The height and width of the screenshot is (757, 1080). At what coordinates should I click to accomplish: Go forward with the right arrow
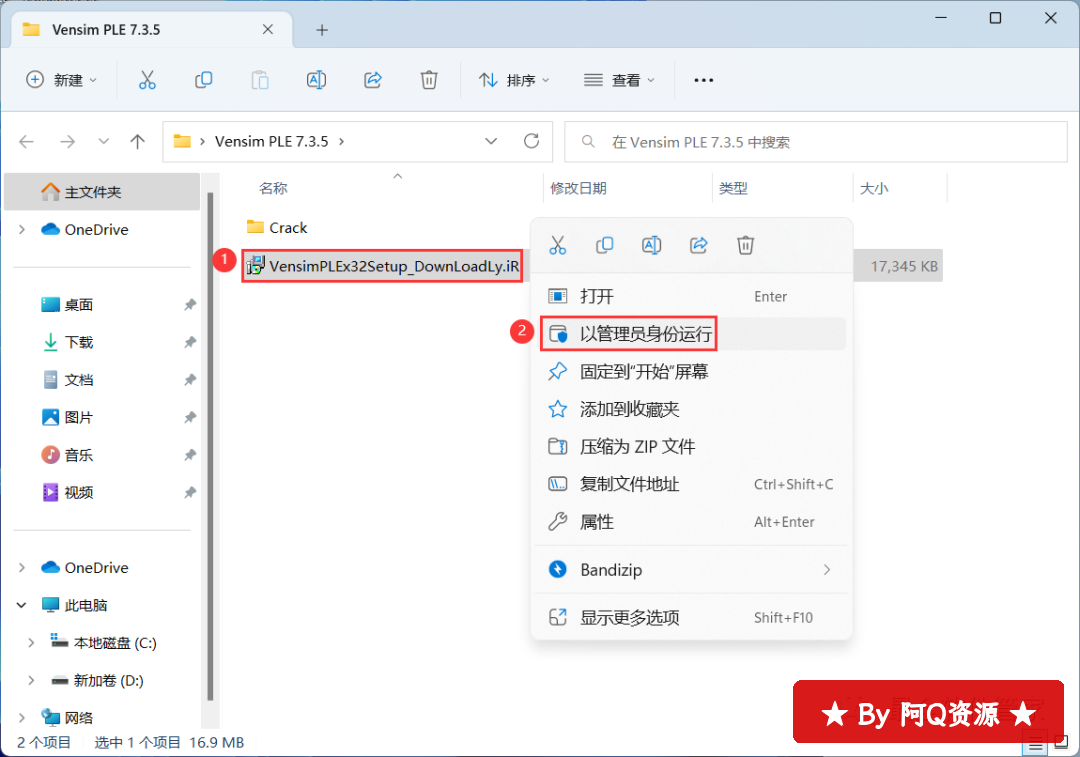point(68,142)
